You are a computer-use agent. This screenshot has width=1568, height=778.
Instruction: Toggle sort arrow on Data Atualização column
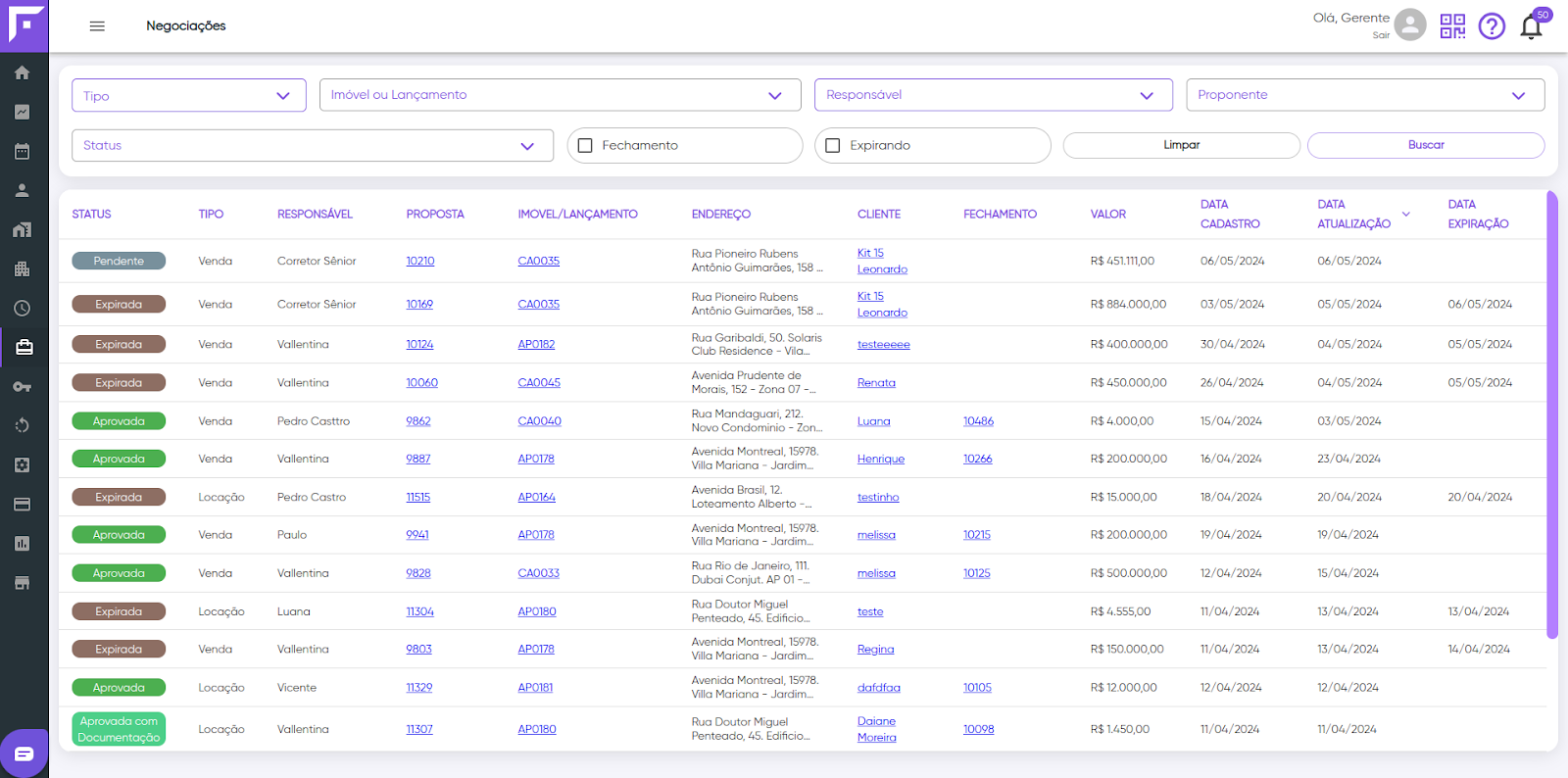click(x=1406, y=214)
